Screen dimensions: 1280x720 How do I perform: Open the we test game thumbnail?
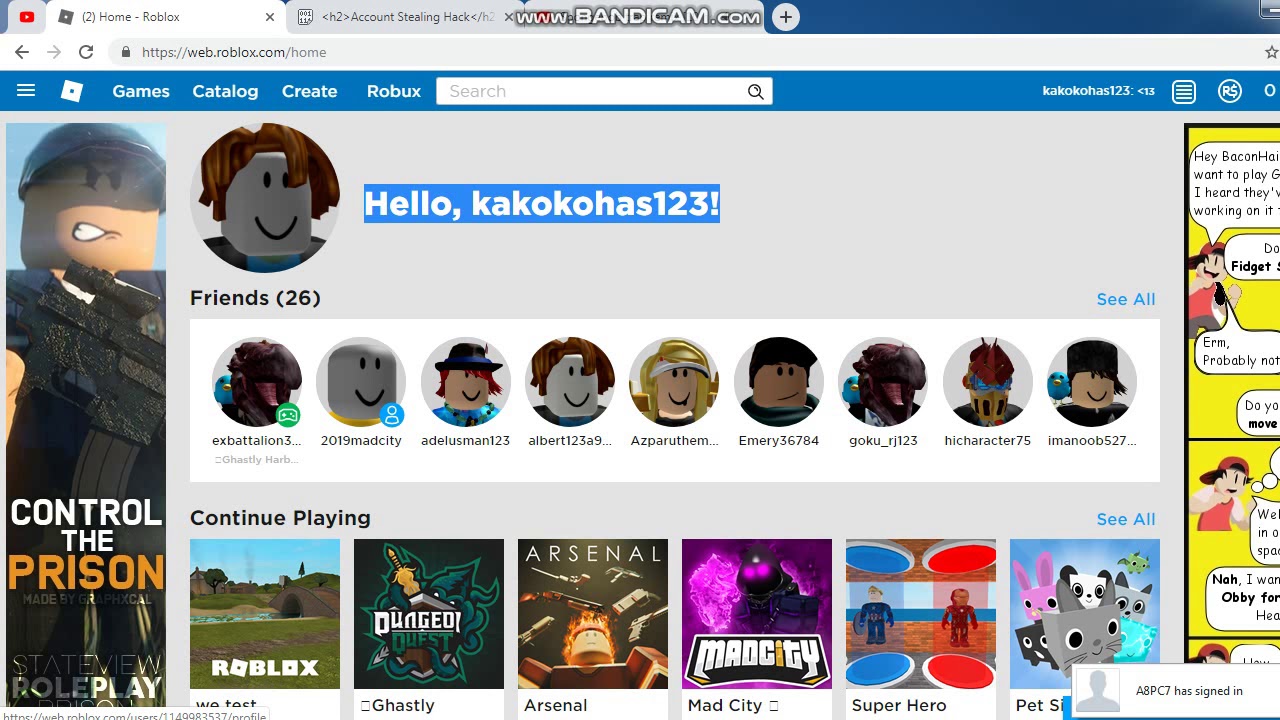point(265,614)
